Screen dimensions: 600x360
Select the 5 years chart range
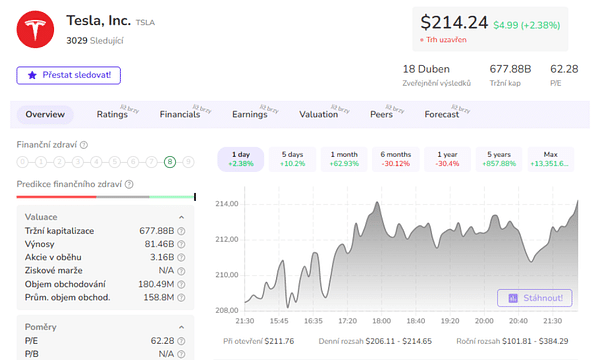click(x=499, y=159)
